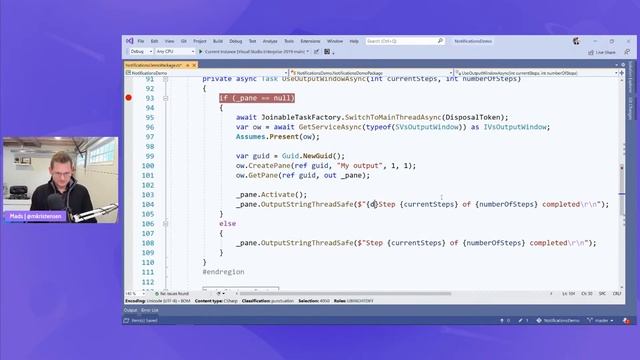Viewport: 640px width, 360px height.
Task: Click the No issues found indicator
Action: pyautogui.click(x=172, y=293)
